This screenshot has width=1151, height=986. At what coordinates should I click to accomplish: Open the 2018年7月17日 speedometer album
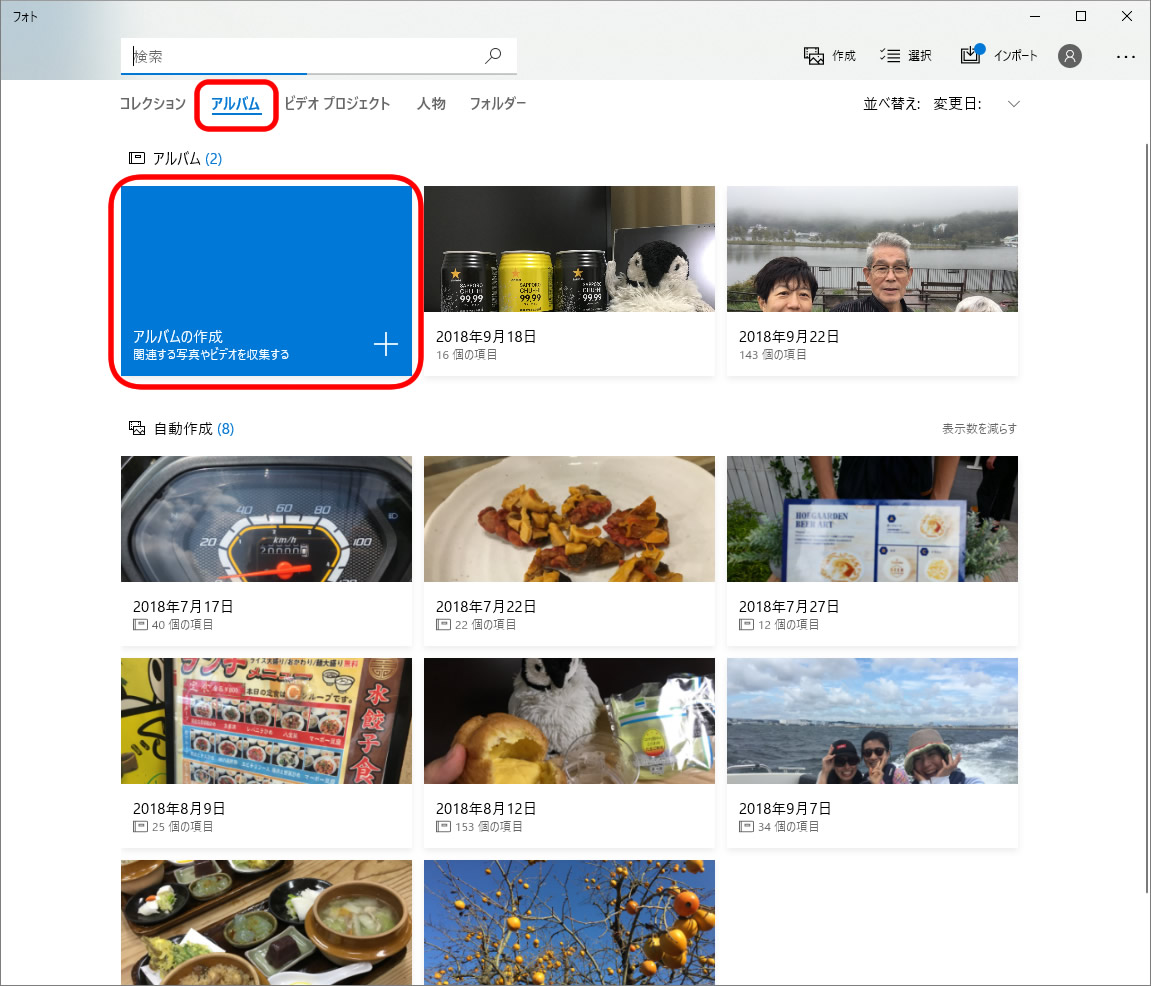[266, 519]
